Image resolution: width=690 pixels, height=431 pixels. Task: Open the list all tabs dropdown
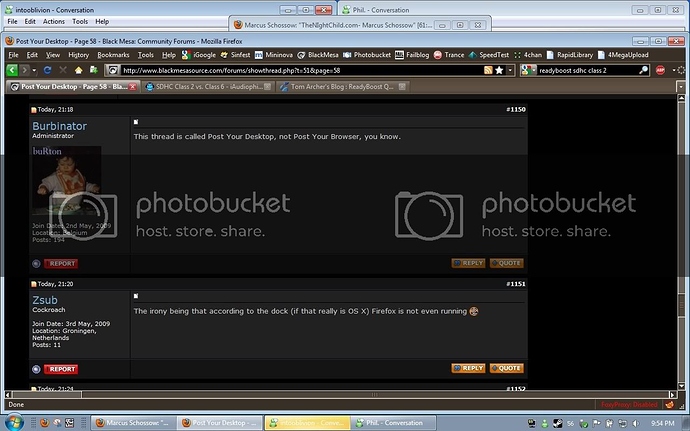click(680, 87)
